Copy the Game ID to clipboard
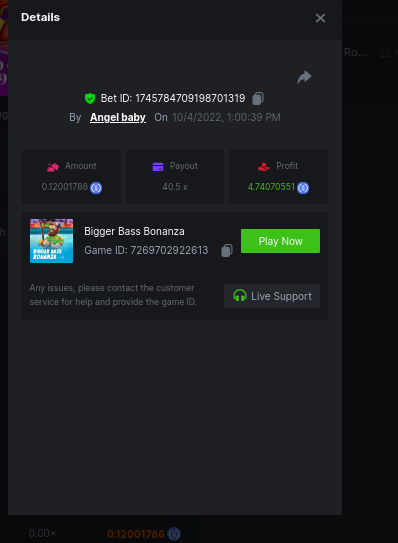 (227, 250)
